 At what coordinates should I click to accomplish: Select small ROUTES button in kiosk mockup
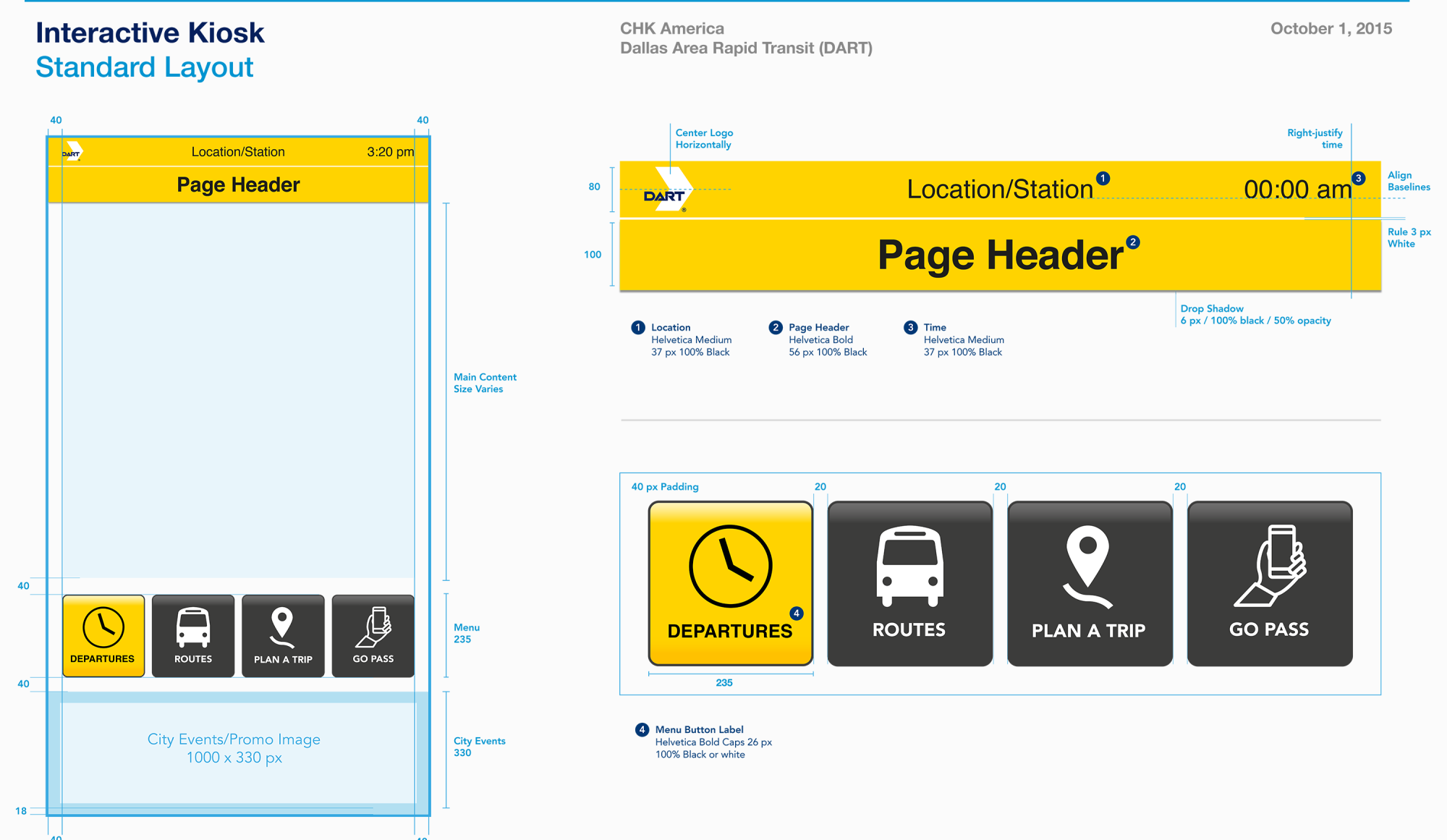[x=193, y=636]
